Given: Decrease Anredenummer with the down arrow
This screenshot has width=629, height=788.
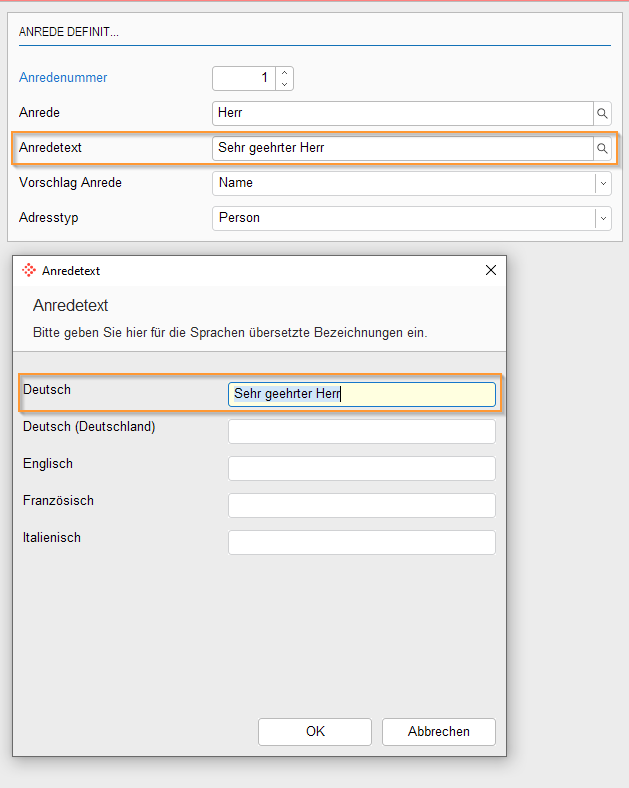Looking at the screenshot, I should (285, 84).
